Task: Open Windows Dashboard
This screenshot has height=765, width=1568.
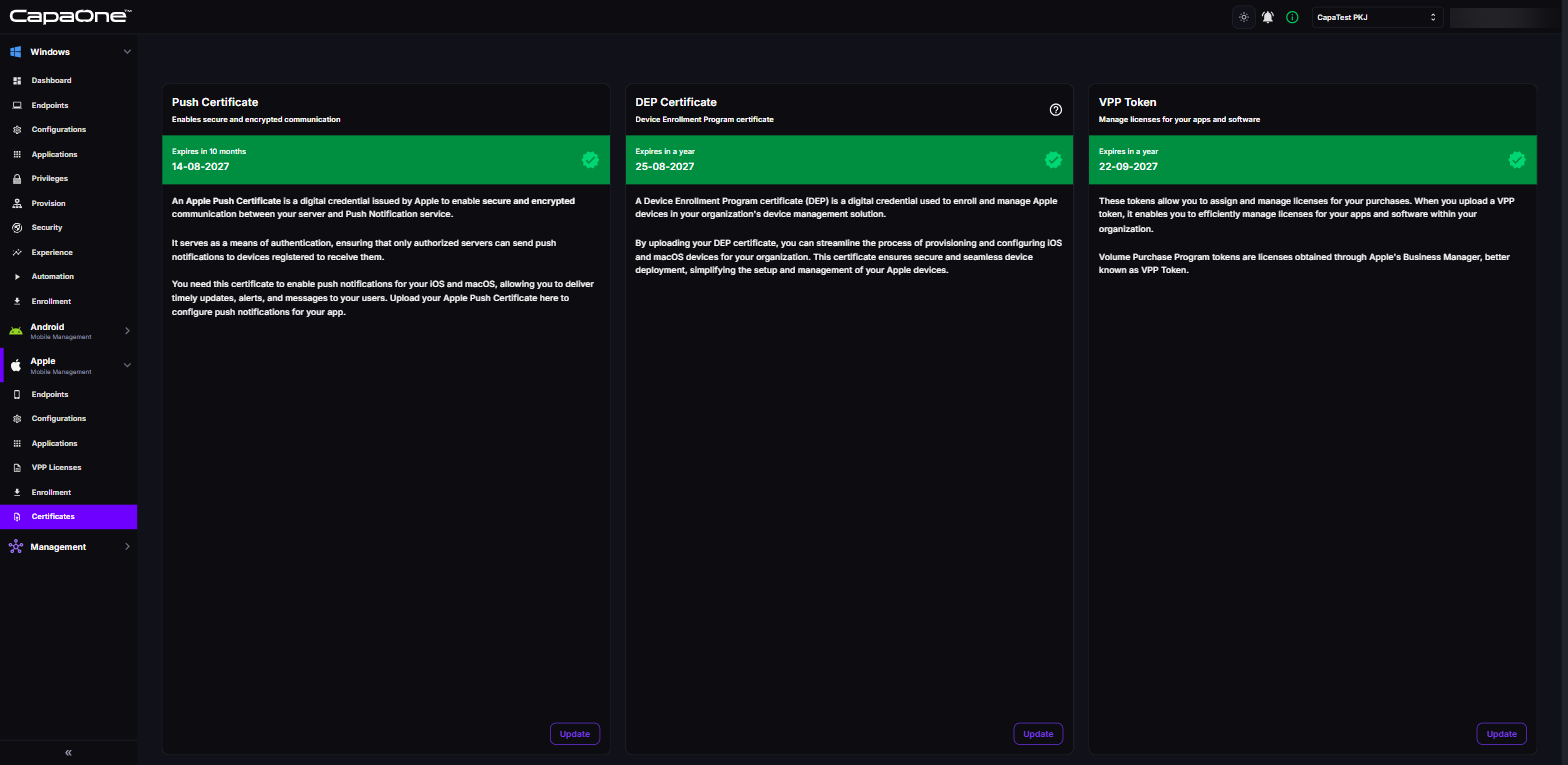Action: coord(69,80)
